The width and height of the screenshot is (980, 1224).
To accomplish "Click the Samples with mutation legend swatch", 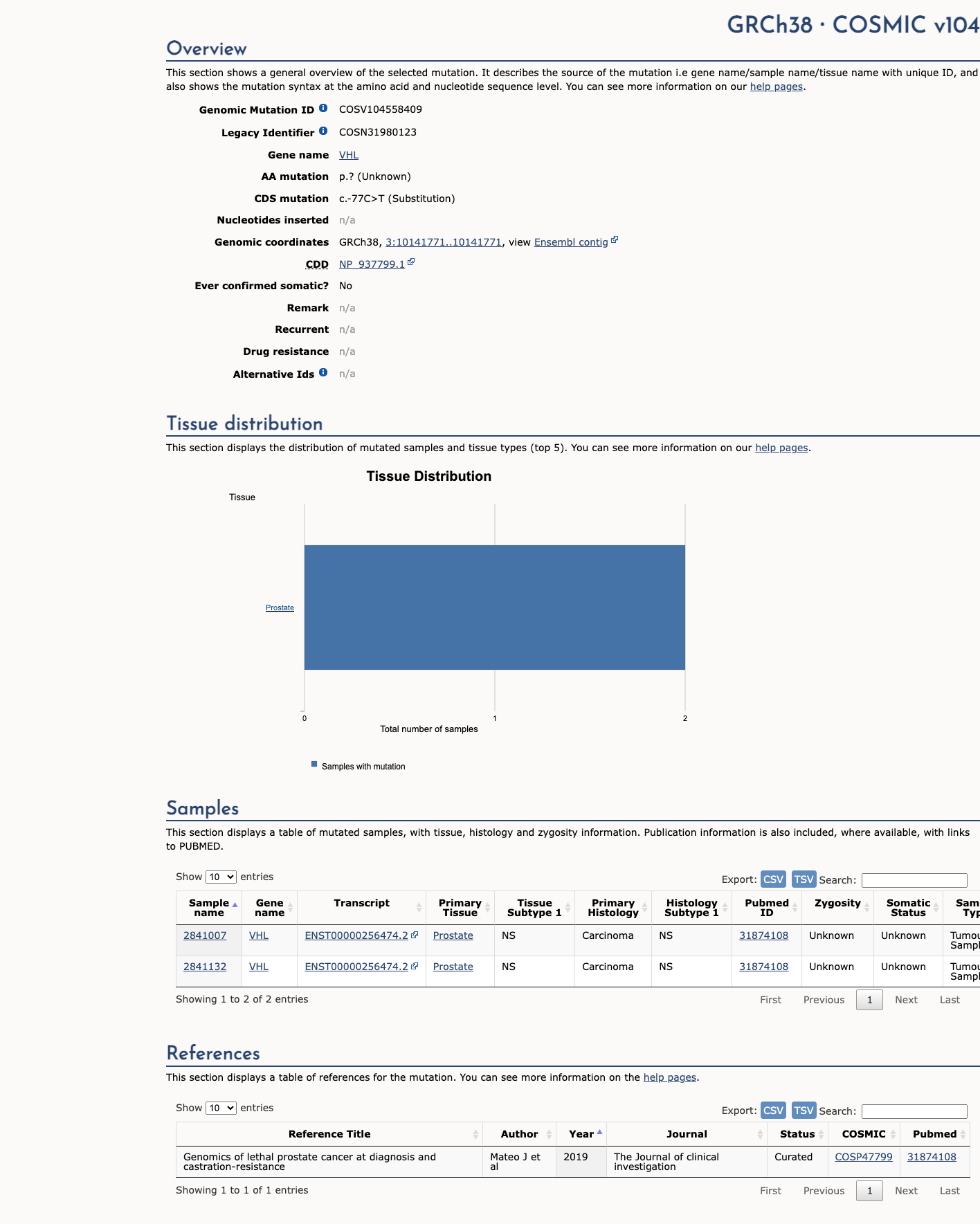I will click(314, 765).
